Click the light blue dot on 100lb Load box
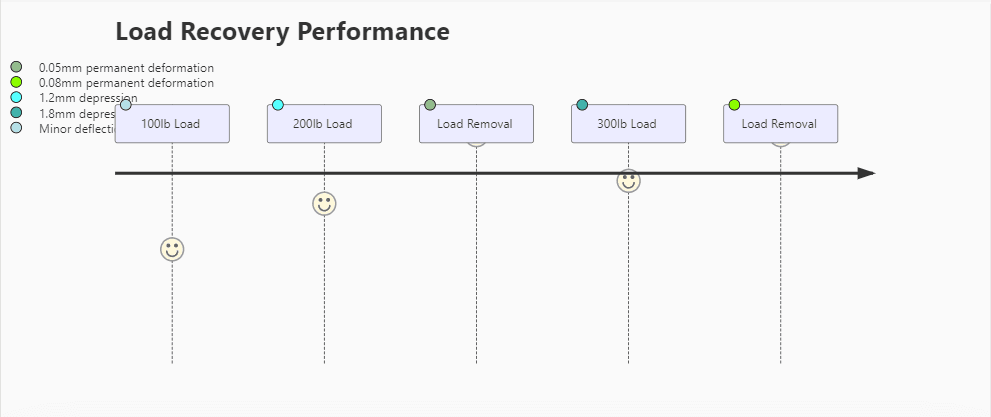The height and width of the screenshot is (417, 991). (x=126, y=105)
